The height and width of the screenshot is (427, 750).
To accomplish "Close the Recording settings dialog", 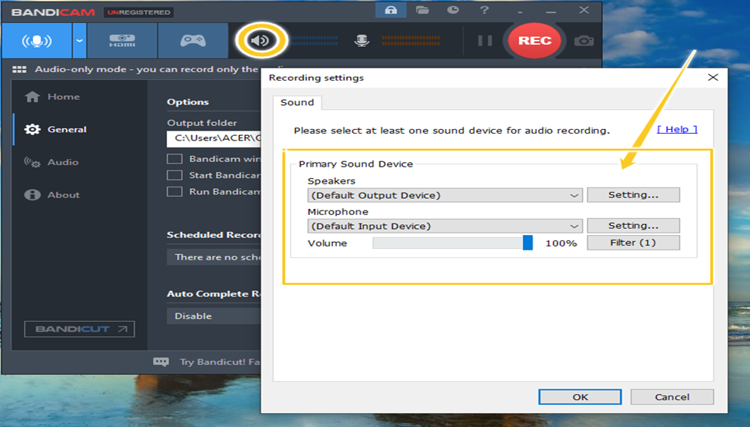I will point(713,77).
